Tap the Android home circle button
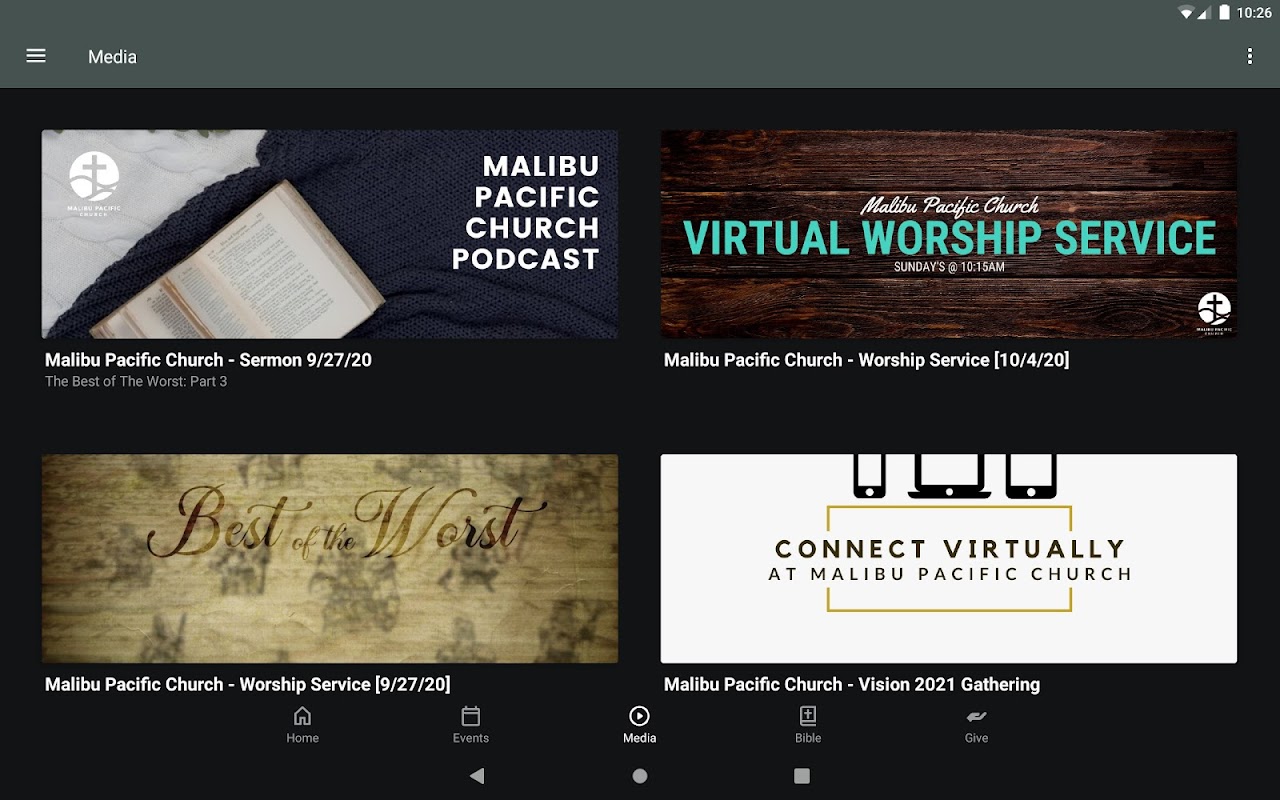The width and height of the screenshot is (1280, 800). [x=640, y=776]
